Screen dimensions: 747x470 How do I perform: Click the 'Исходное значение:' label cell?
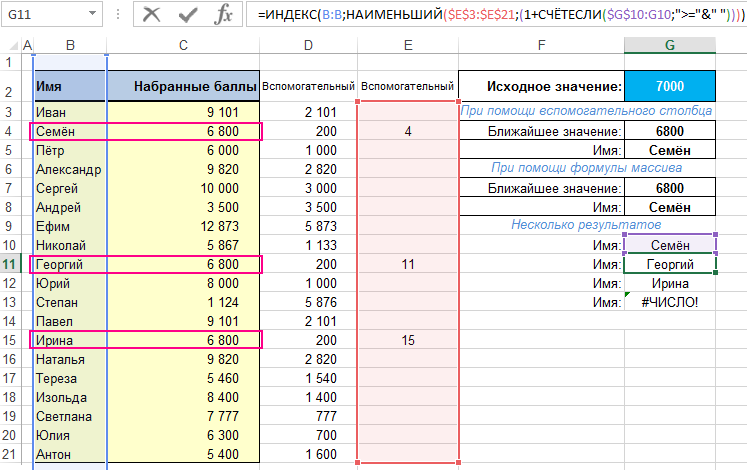coord(542,86)
